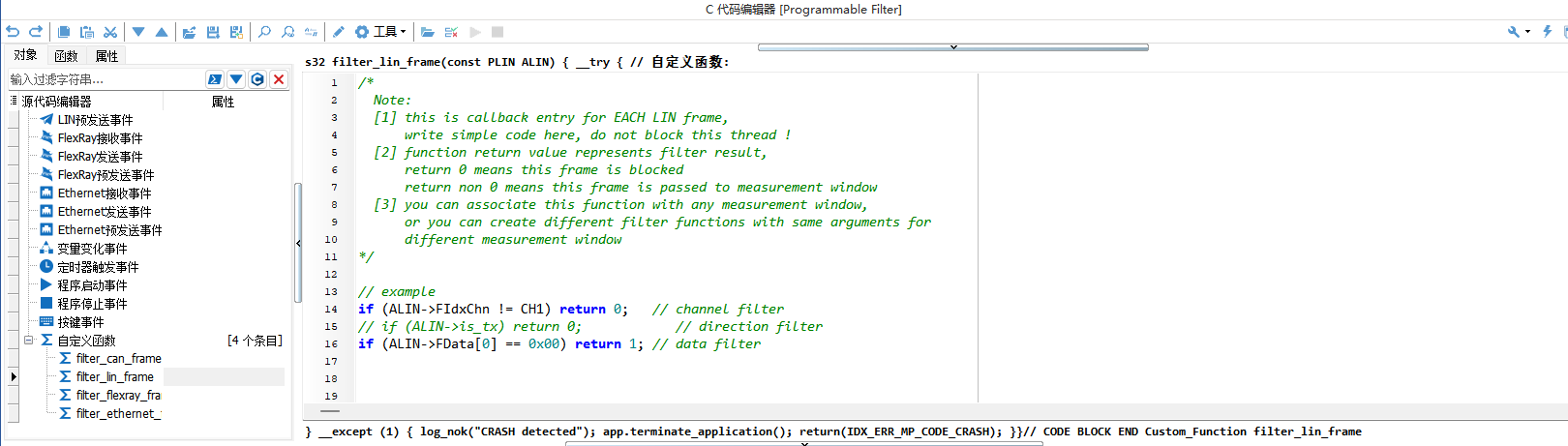Click the function signature header text
Viewport: 1568px width, 446px height.
tap(517, 62)
